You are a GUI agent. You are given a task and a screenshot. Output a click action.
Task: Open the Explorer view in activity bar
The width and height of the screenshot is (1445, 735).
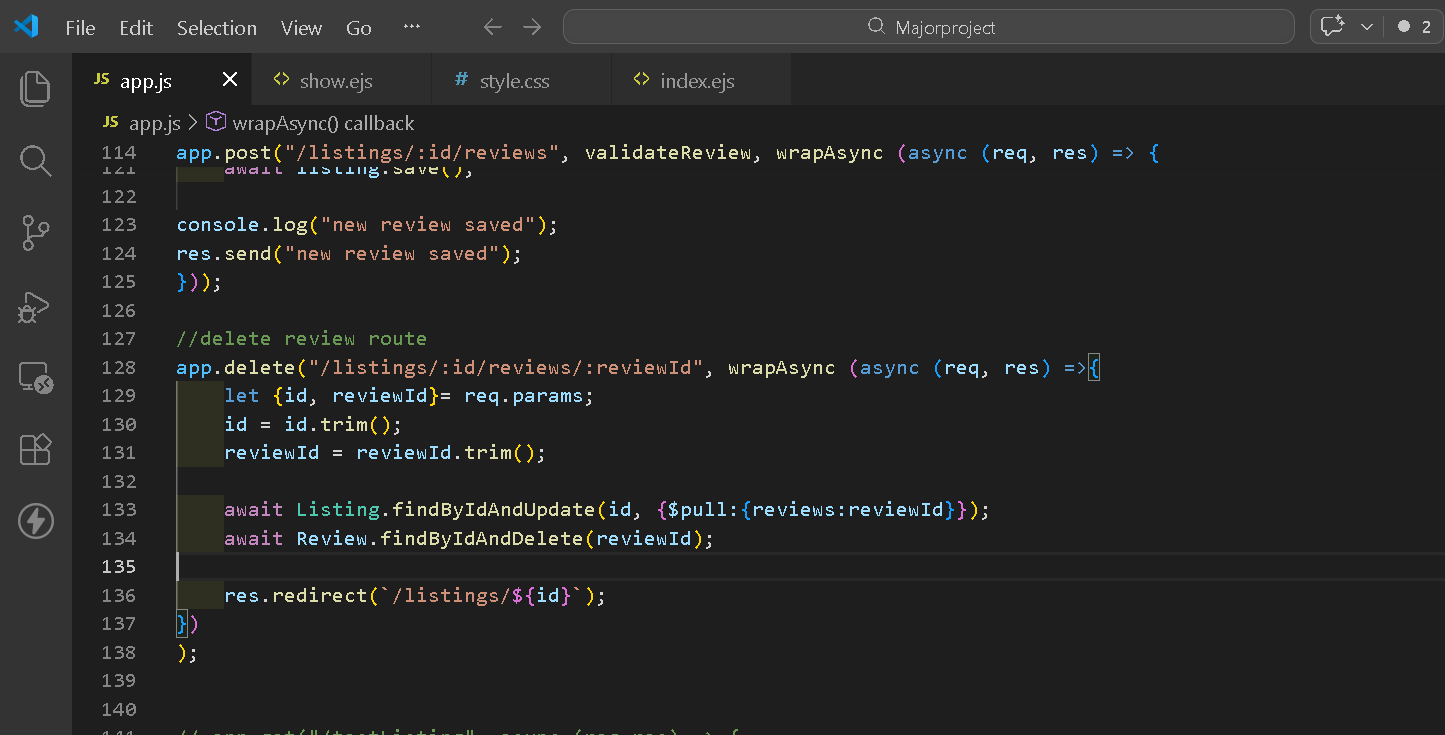[35, 89]
